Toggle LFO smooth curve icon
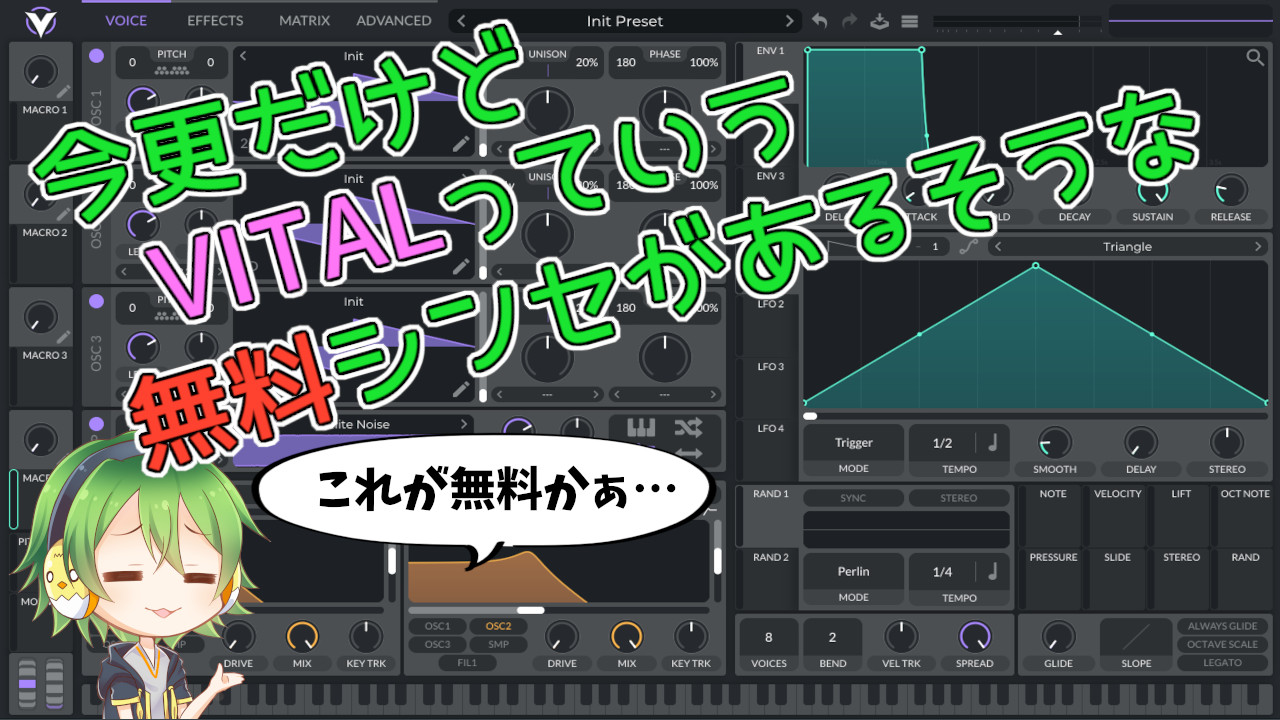Viewport: 1280px width, 720px height. [x=967, y=246]
